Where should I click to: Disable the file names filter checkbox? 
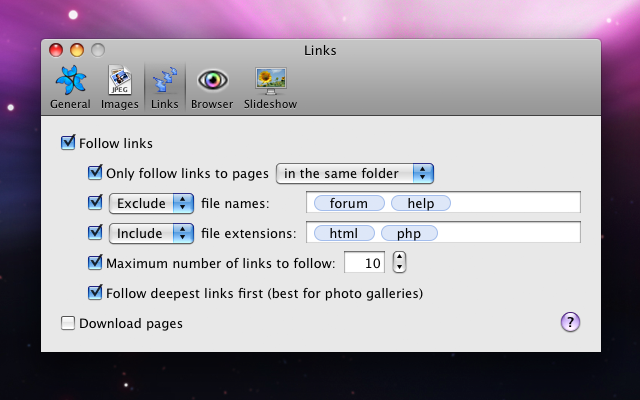95,202
